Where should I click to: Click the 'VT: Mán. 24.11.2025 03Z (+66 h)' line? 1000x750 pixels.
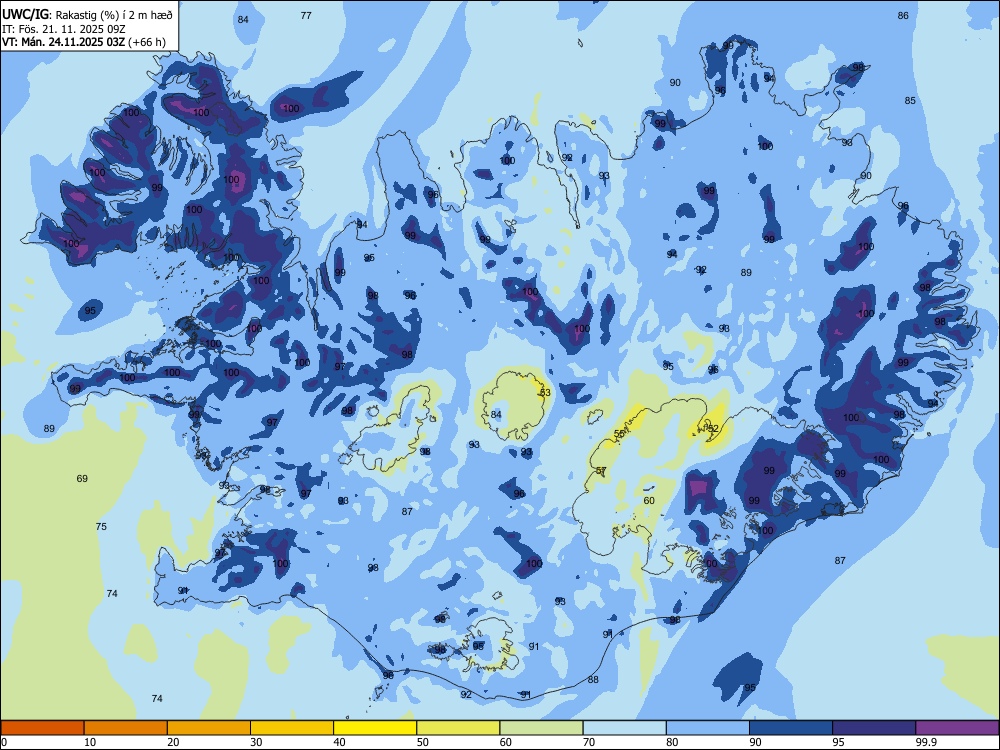pos(84,42)
